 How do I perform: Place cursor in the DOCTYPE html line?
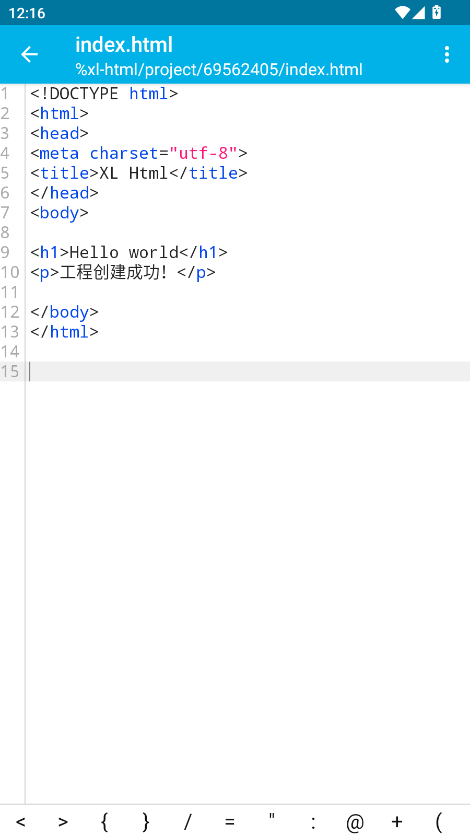[x=104, y=94]
